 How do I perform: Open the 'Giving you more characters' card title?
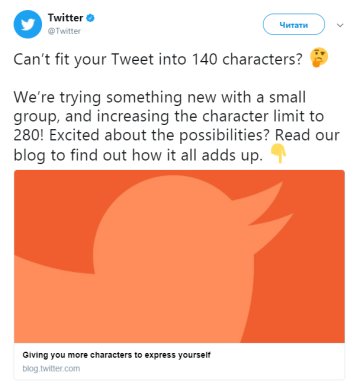click(116, 355)
